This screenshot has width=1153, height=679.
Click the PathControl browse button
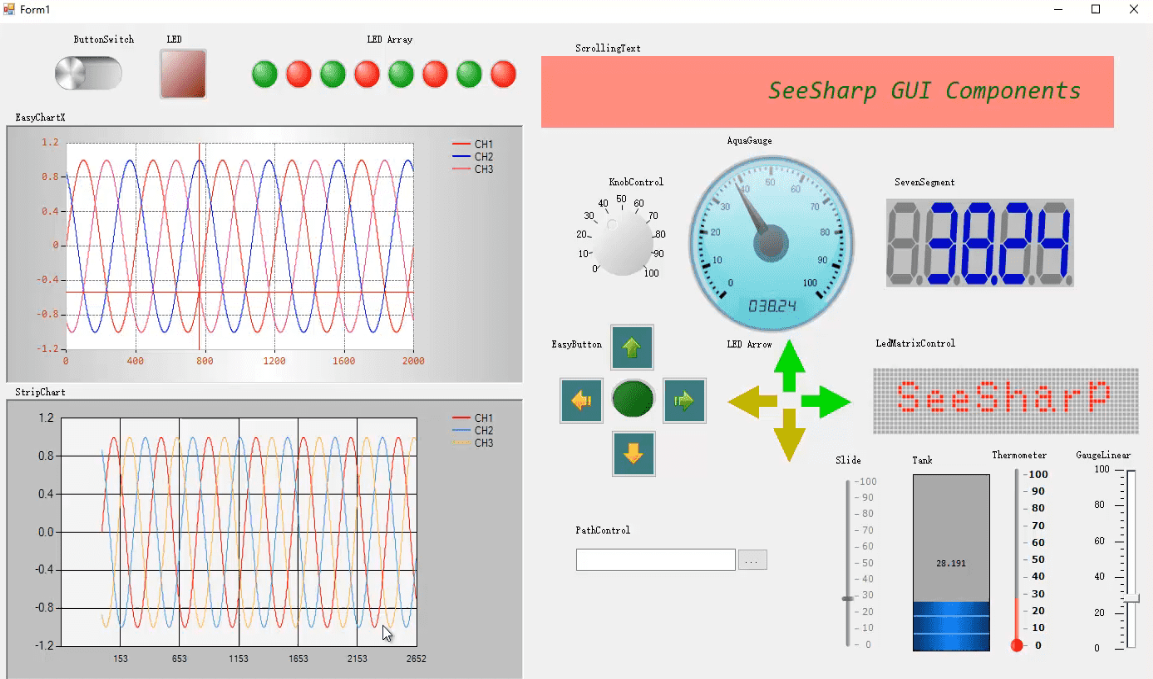[752, 561]
